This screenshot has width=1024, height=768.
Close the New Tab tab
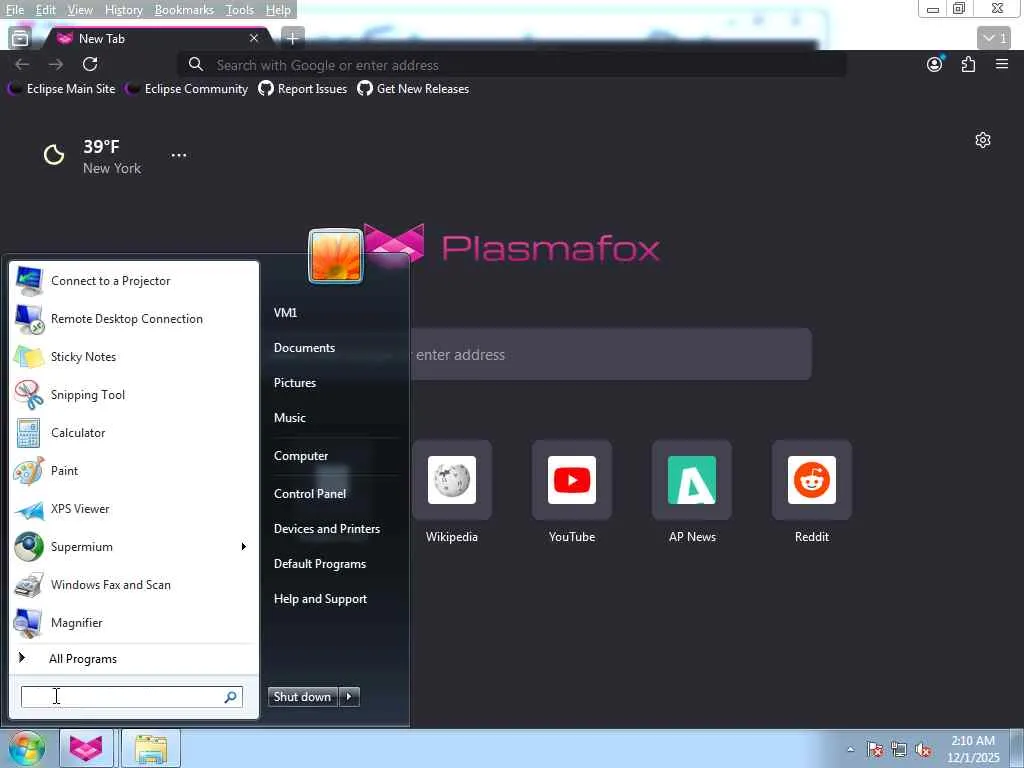pos(254,39)
